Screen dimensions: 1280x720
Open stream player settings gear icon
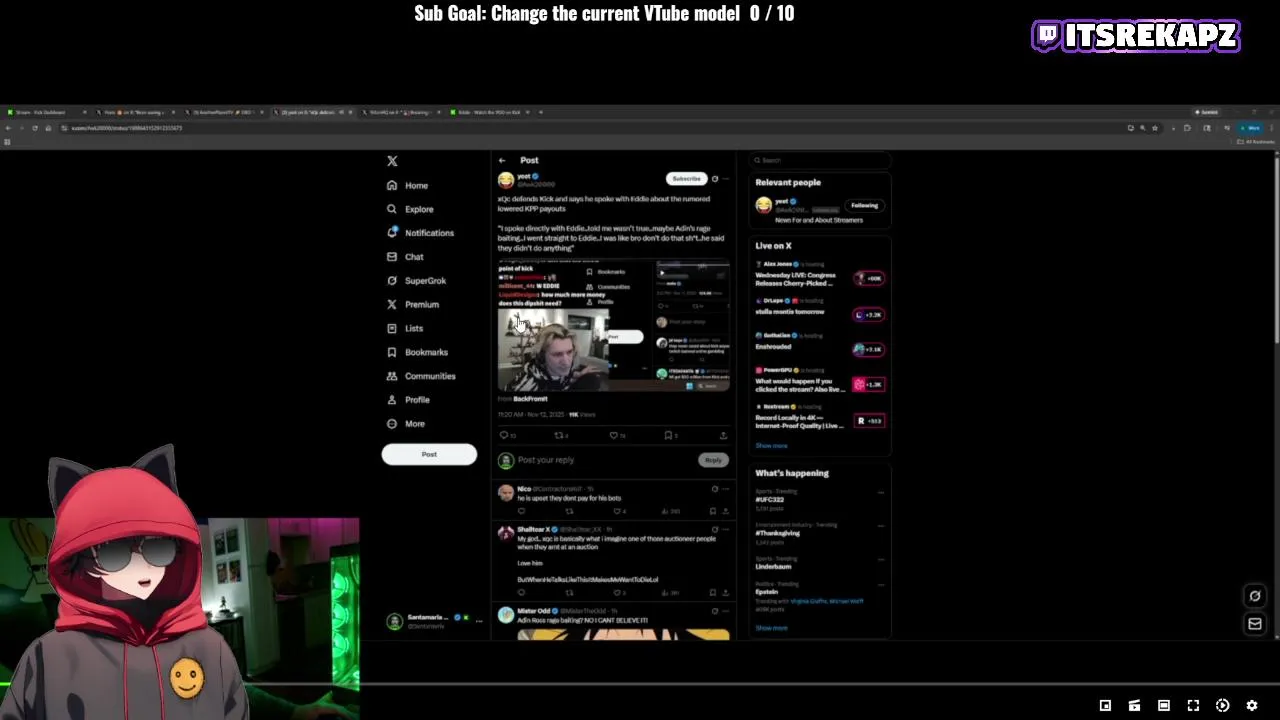coord(1252,706)
